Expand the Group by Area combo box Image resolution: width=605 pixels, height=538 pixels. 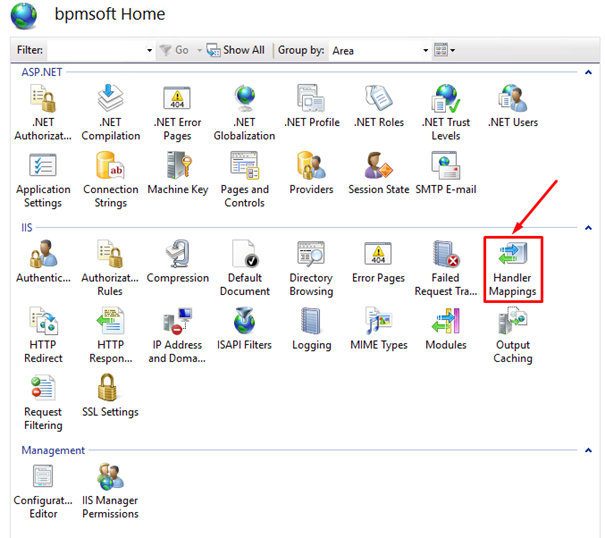424,50
